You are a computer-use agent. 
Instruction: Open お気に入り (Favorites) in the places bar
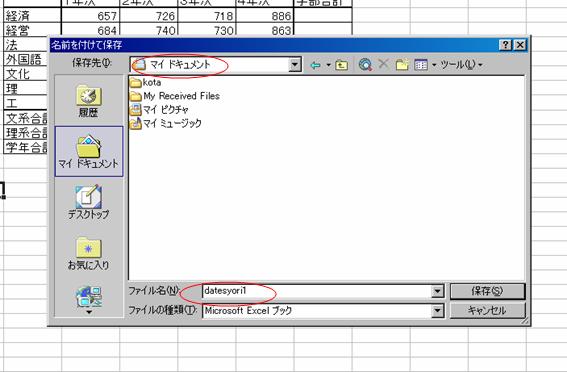pyautogui.click(x=88, y=253)
